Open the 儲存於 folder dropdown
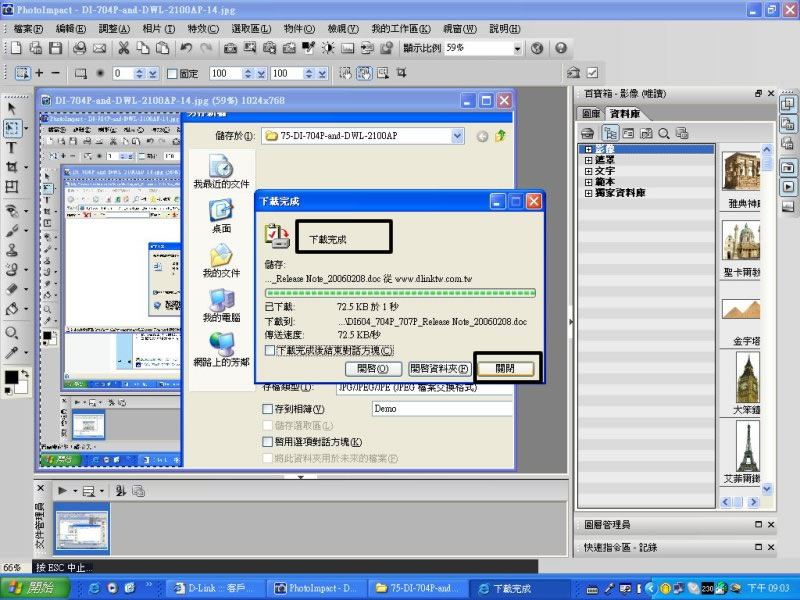The image size is (800, 600). (457, 136)
